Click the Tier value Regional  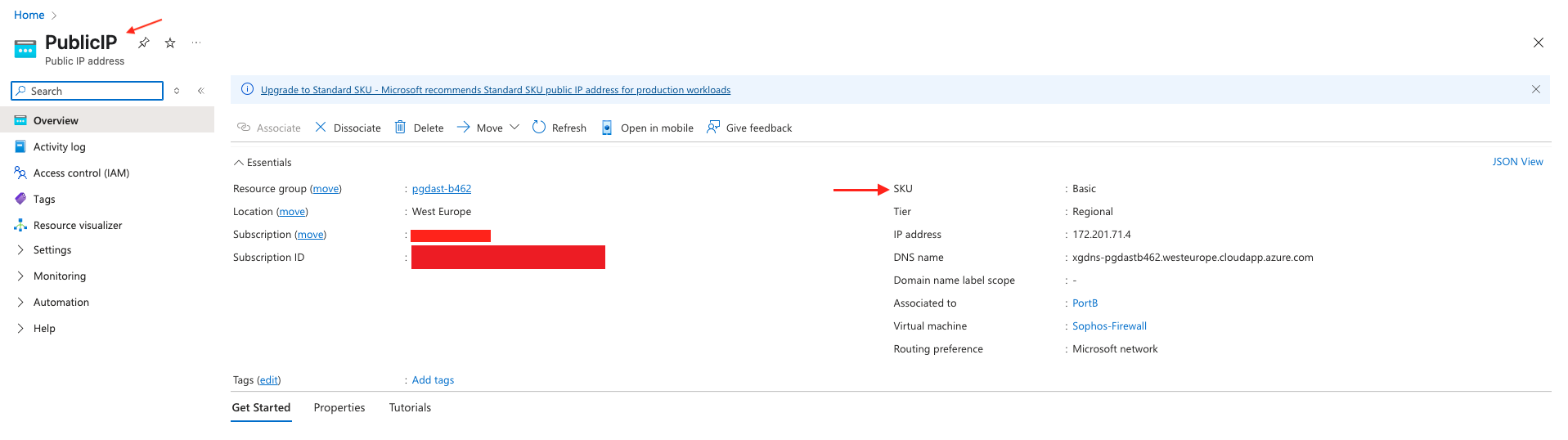click(x=1093, y=211)
